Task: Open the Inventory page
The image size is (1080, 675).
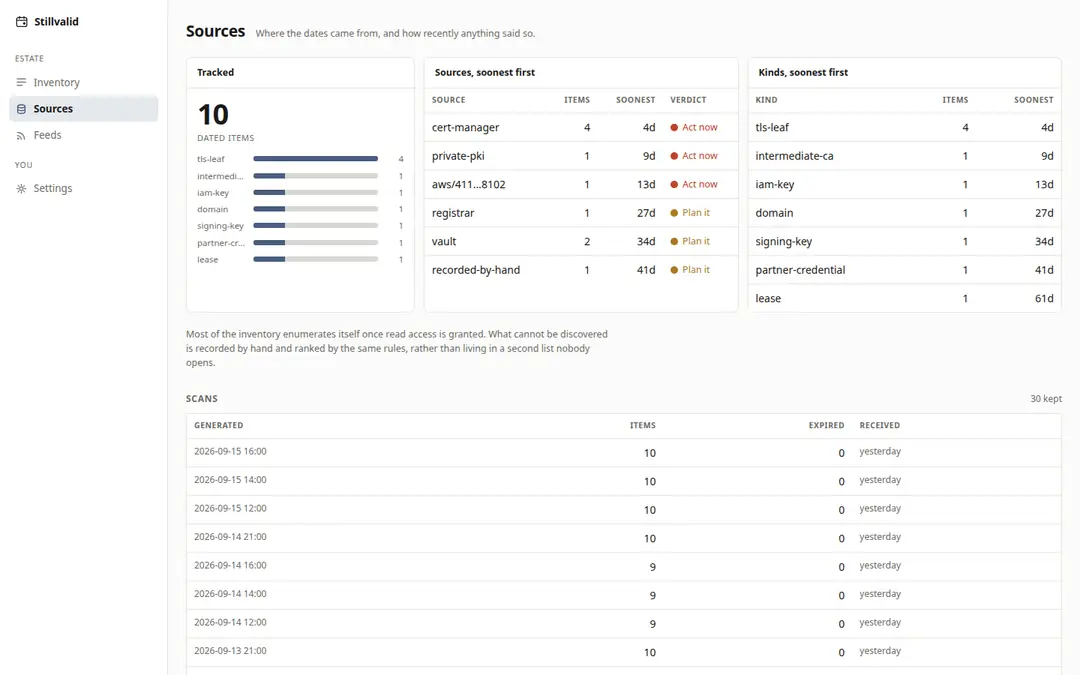Action: point(83,83)
